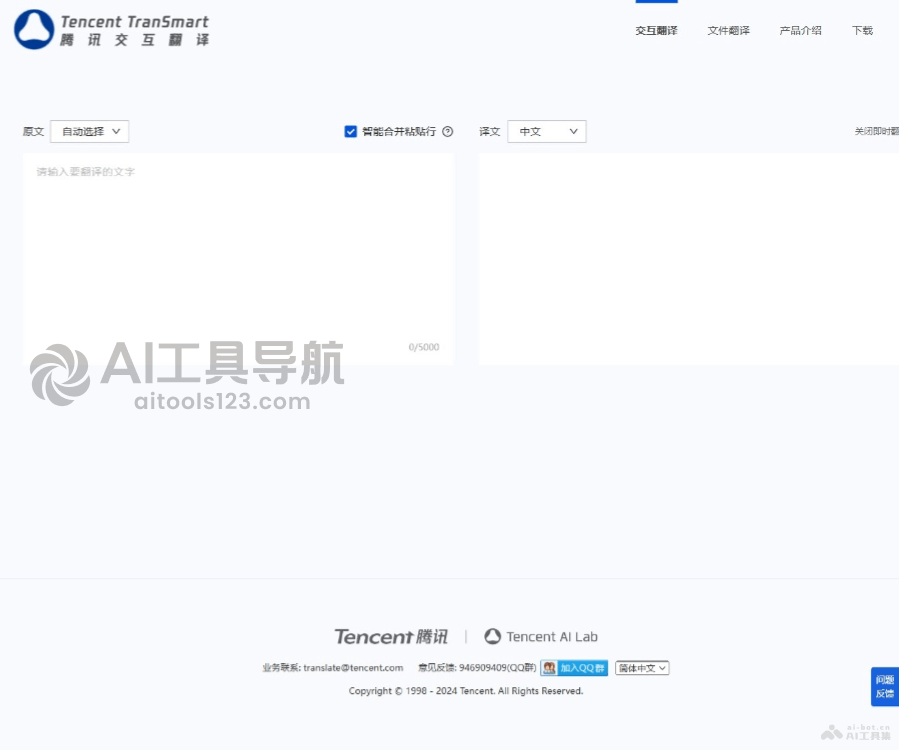Click the translation output panel
This screenshot has height=750, width=900.
(x=689, y=259)
